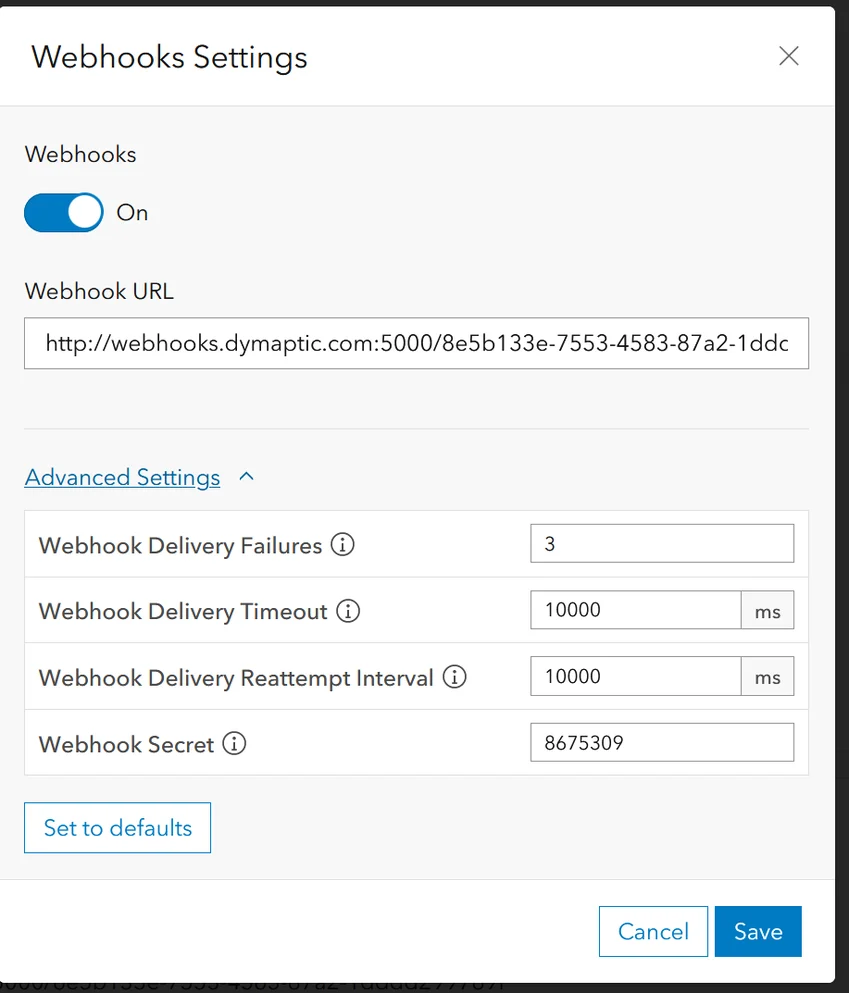Click the X to close Webhooks Settings
The width and height of the screenshot is (849, 993).
pyautogui.click(x=788, y=56)
